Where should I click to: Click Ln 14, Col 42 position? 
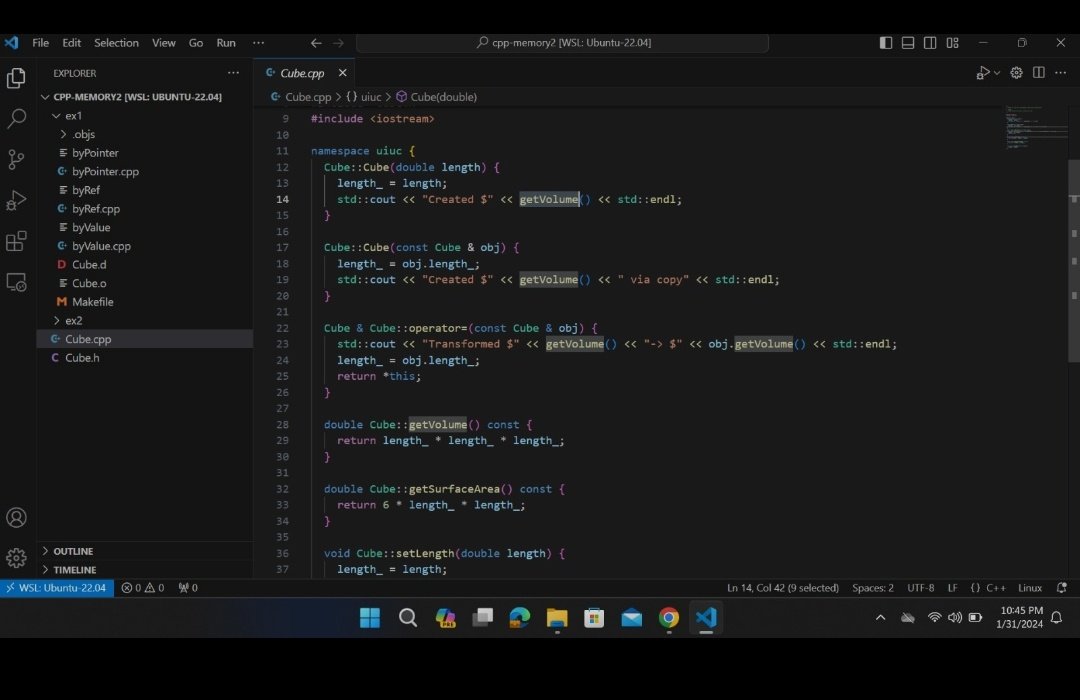click(782, 588)
